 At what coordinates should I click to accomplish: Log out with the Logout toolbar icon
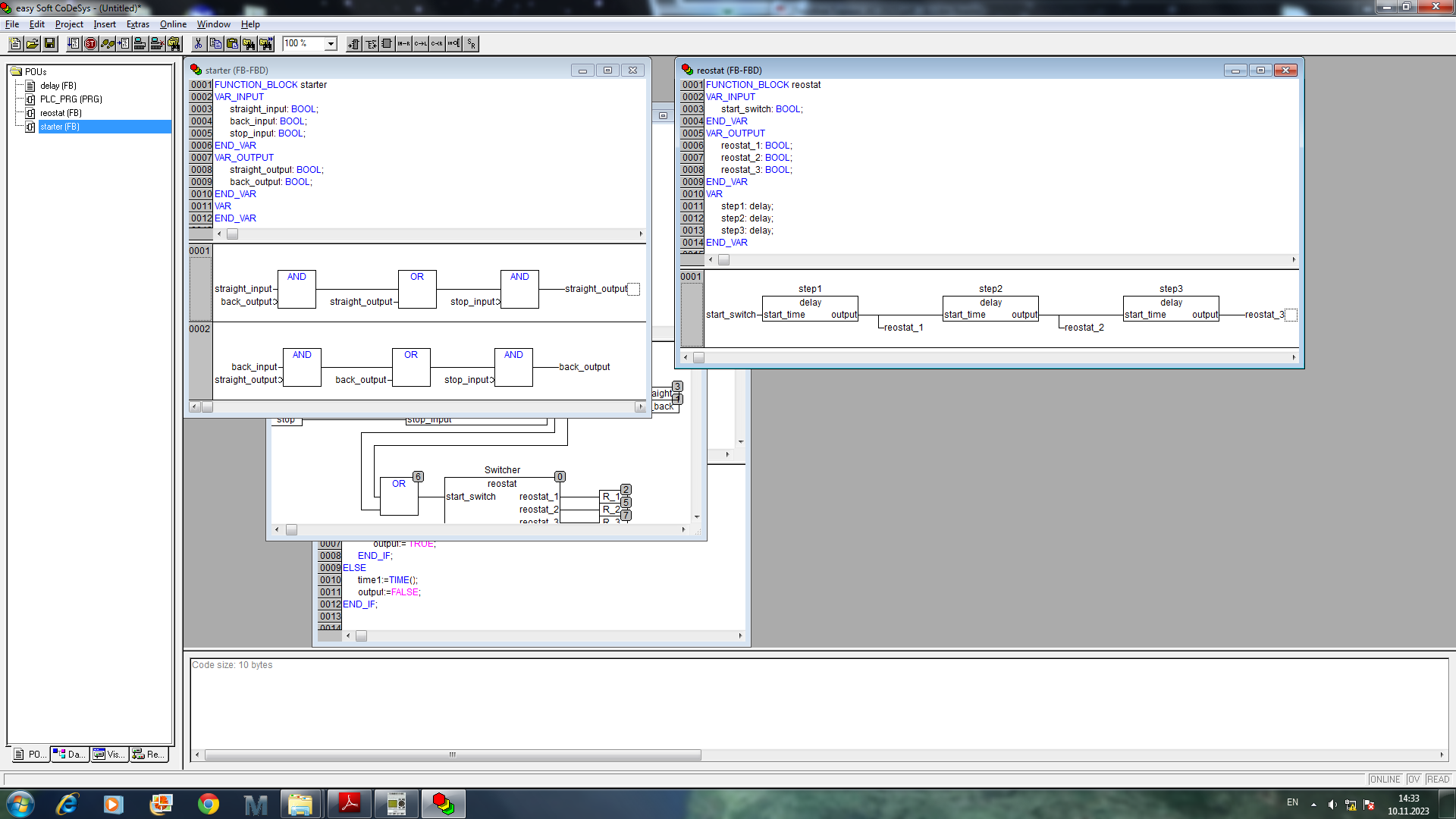(157, 43)
